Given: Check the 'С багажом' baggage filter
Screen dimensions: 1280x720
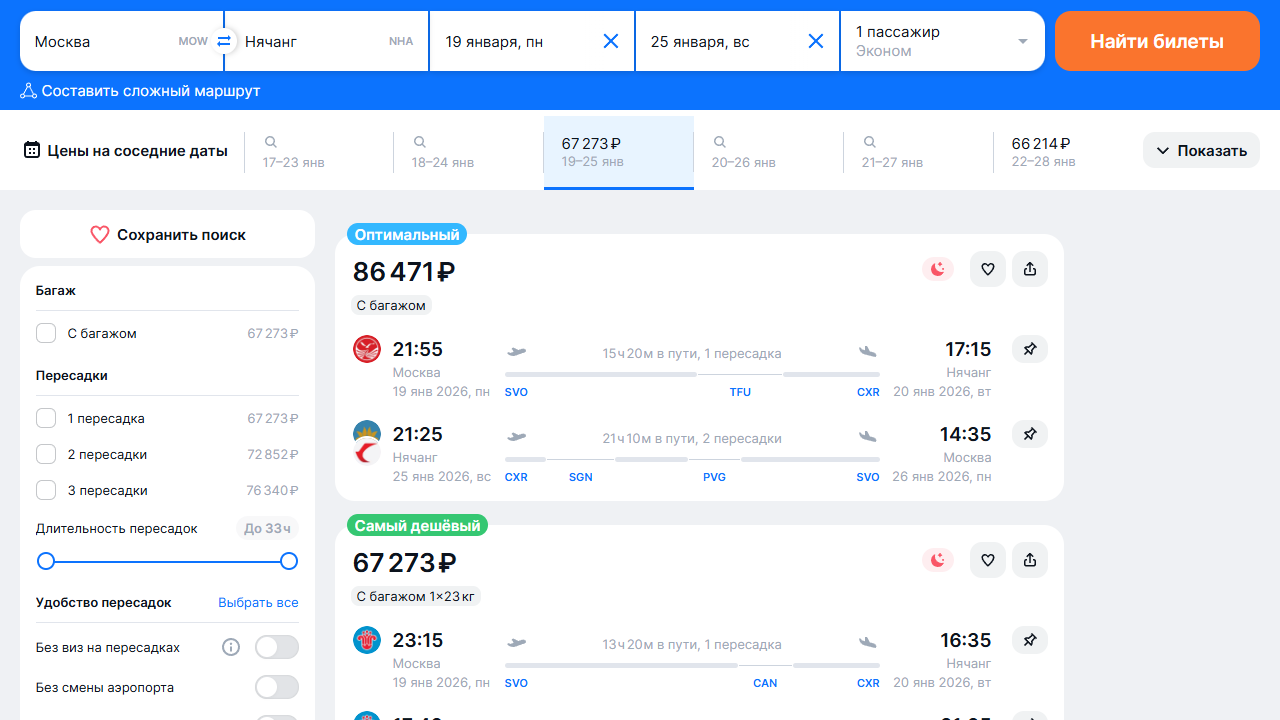Looking at the screenshot, I should [x=46, y=333].
